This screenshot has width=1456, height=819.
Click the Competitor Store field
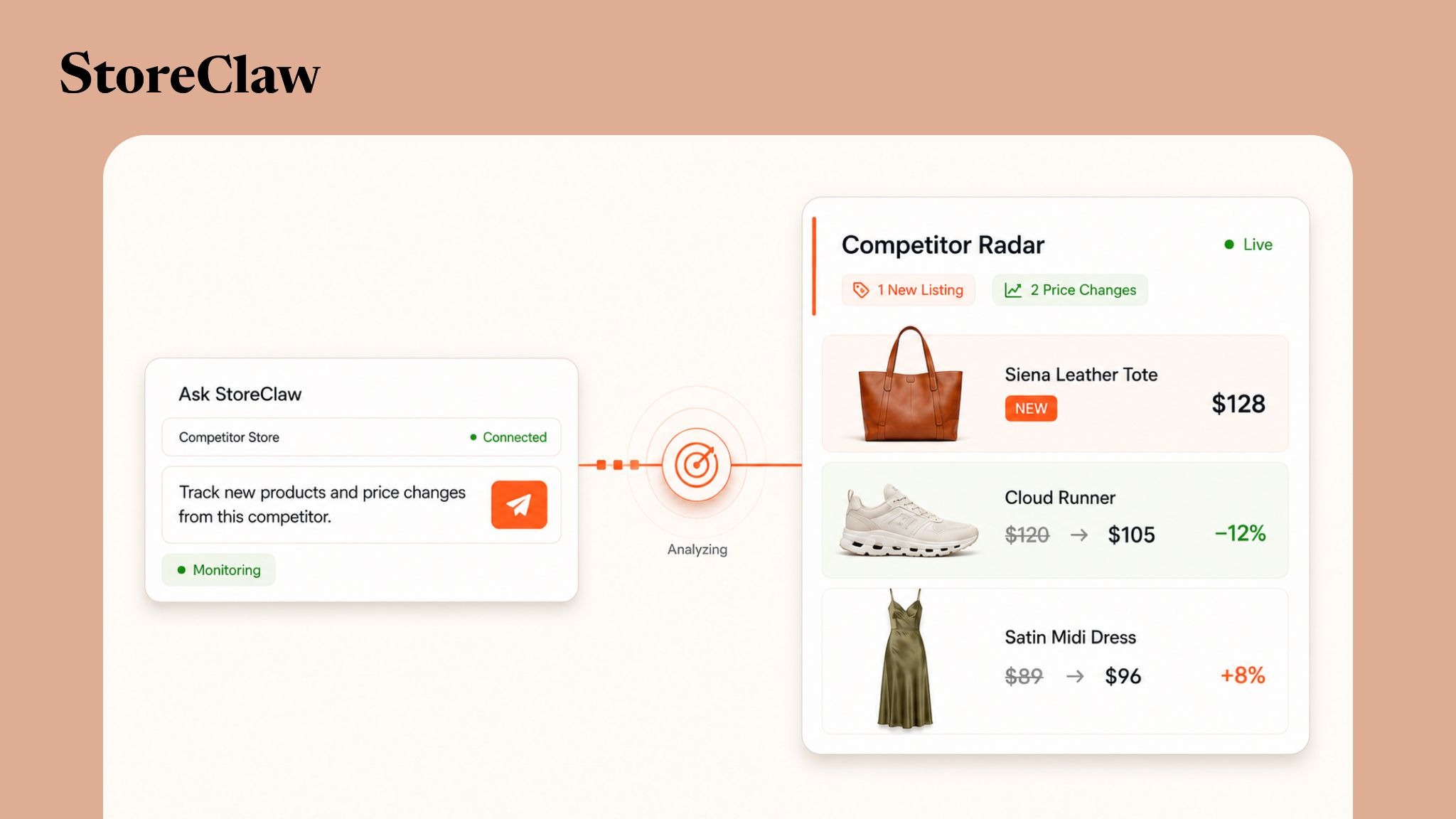pyautogui.click(x=361, y=437)
